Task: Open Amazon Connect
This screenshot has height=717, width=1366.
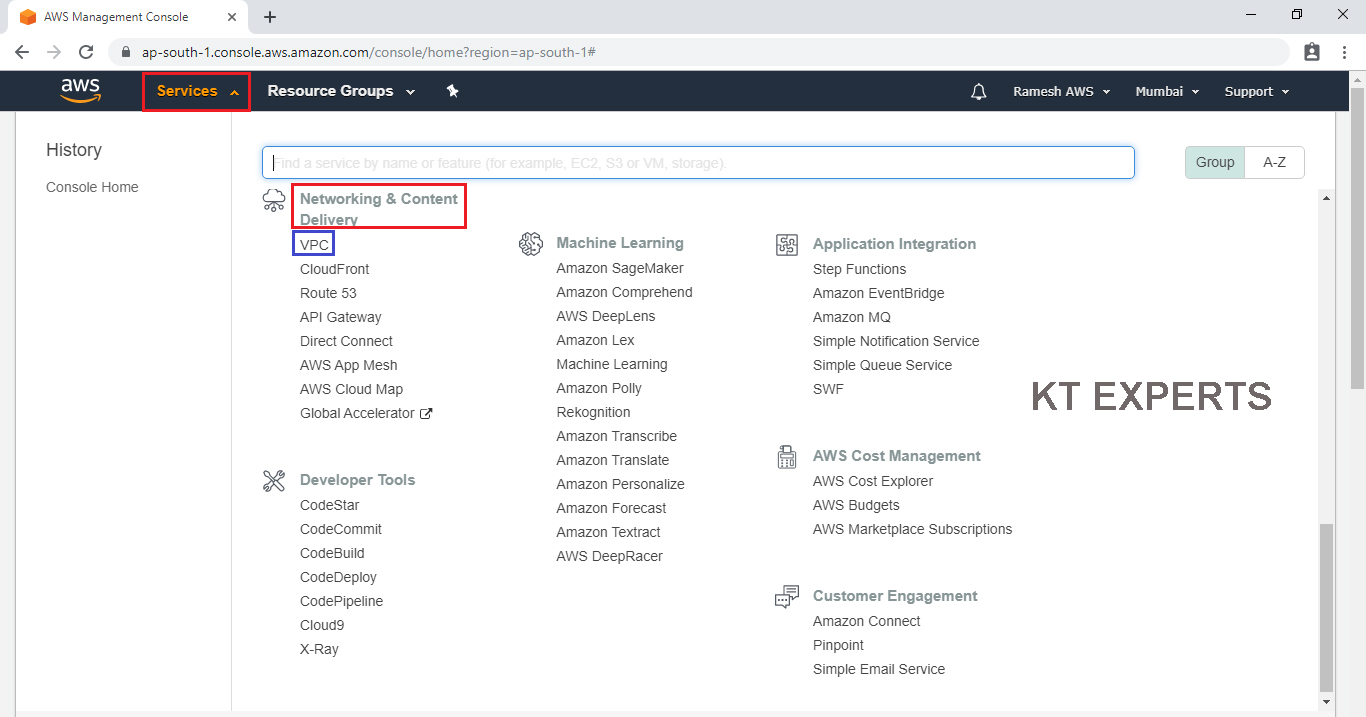Action: click(x=866, y=621)
